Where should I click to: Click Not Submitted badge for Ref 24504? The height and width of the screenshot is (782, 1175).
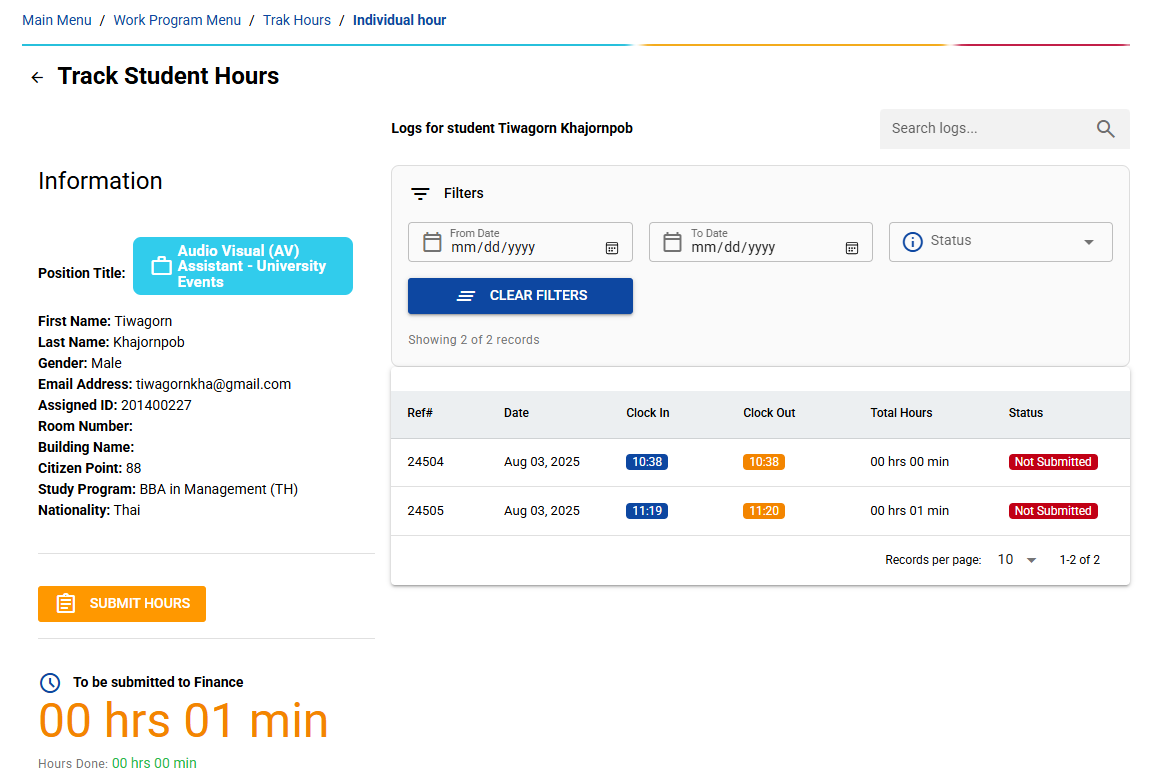click(x=1052, y=462)
